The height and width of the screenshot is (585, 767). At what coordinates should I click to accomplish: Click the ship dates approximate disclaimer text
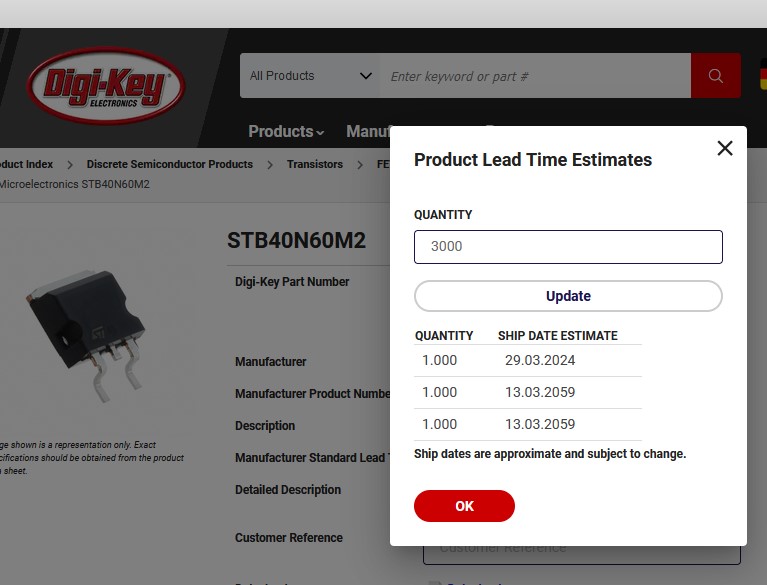(x=550, y=454)
